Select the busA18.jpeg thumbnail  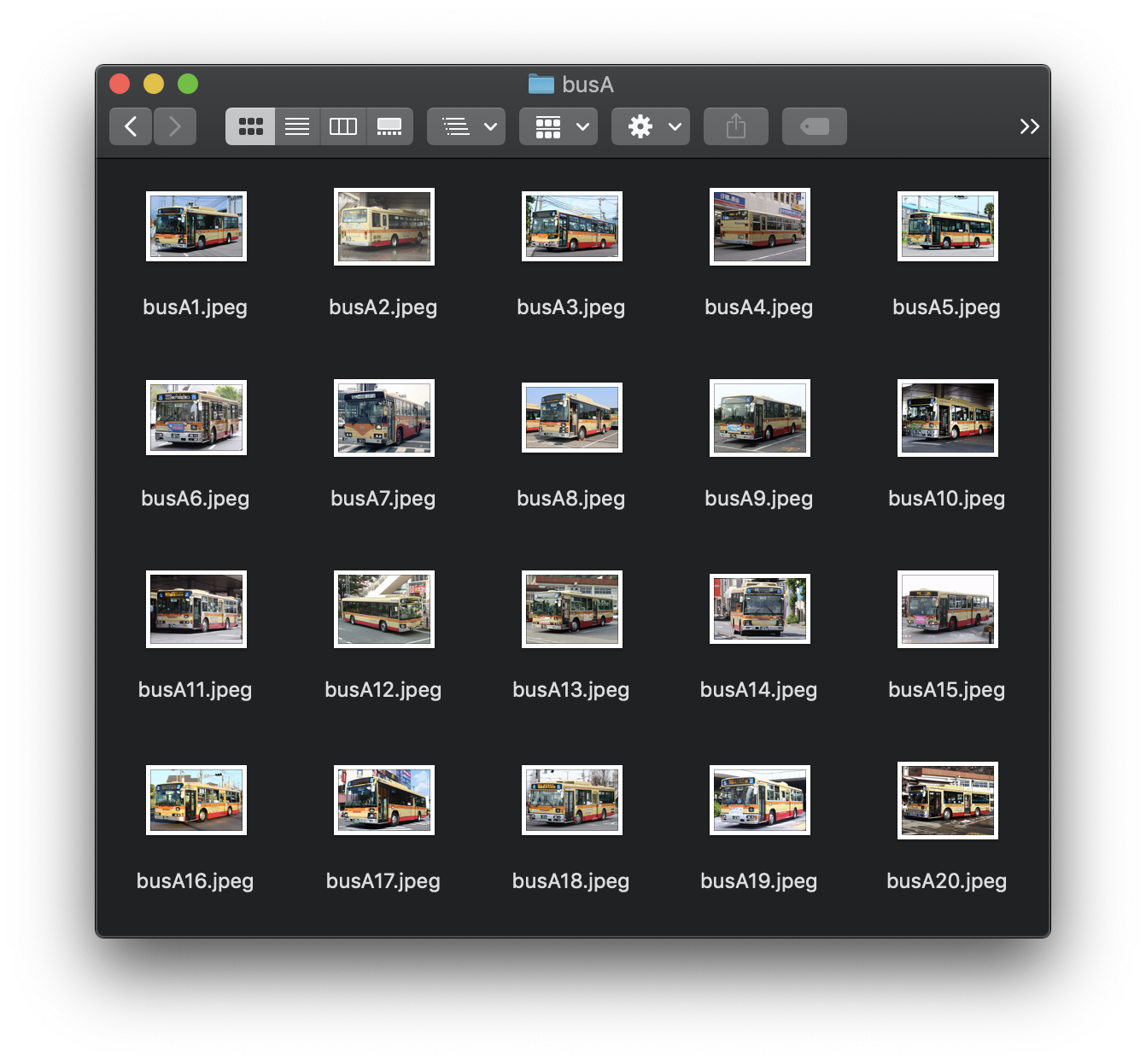[572, 800]
